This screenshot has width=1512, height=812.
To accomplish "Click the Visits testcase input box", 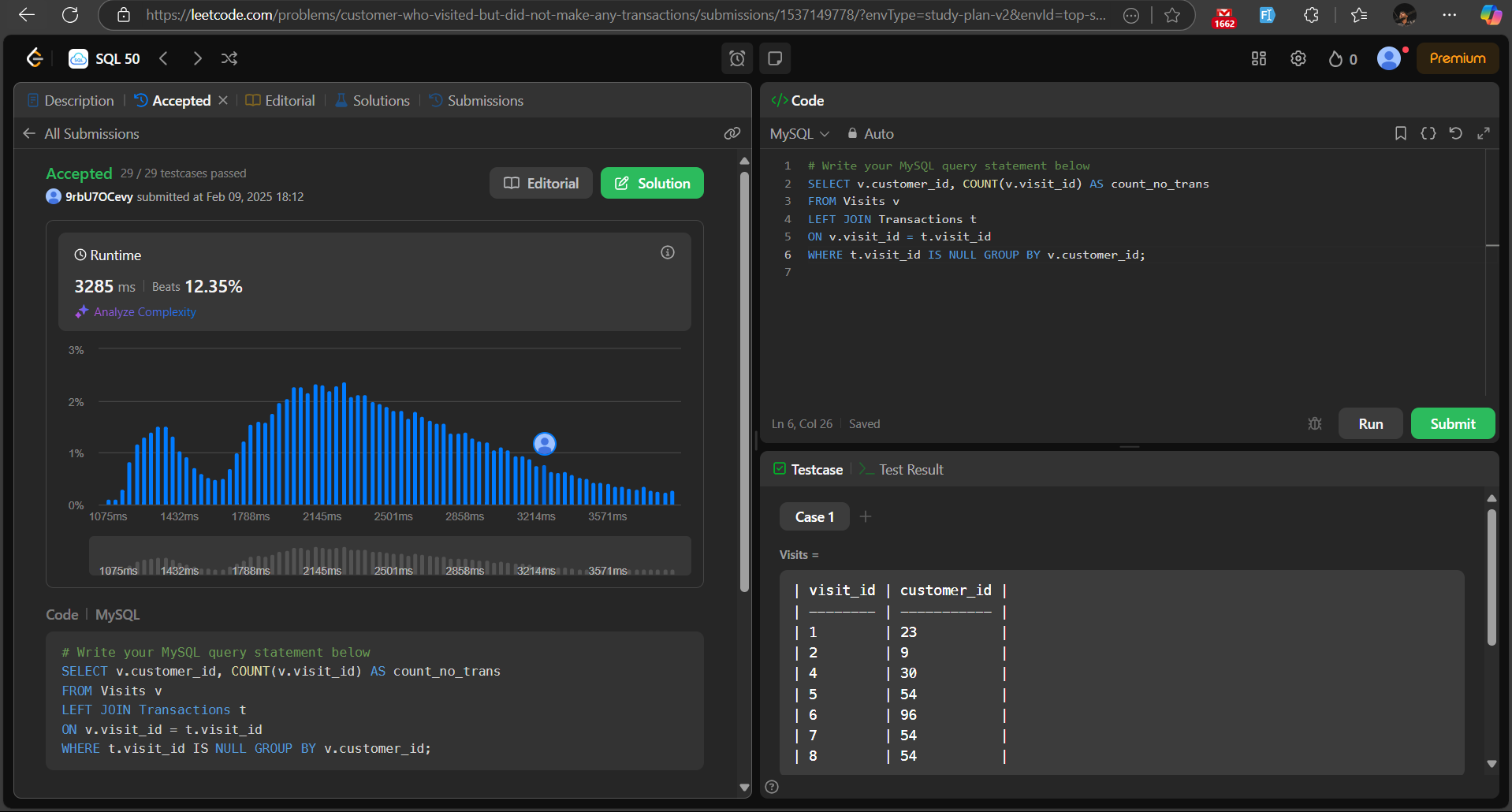I will [x=1122, y=672].
